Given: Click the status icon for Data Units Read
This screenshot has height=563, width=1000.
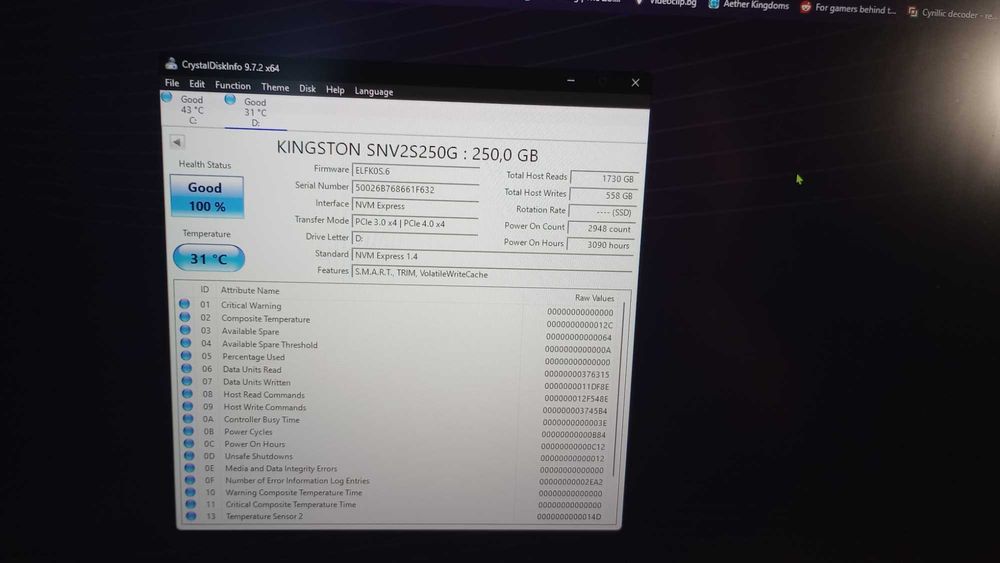Looking at the screenshot, I should tap(186, 368).
